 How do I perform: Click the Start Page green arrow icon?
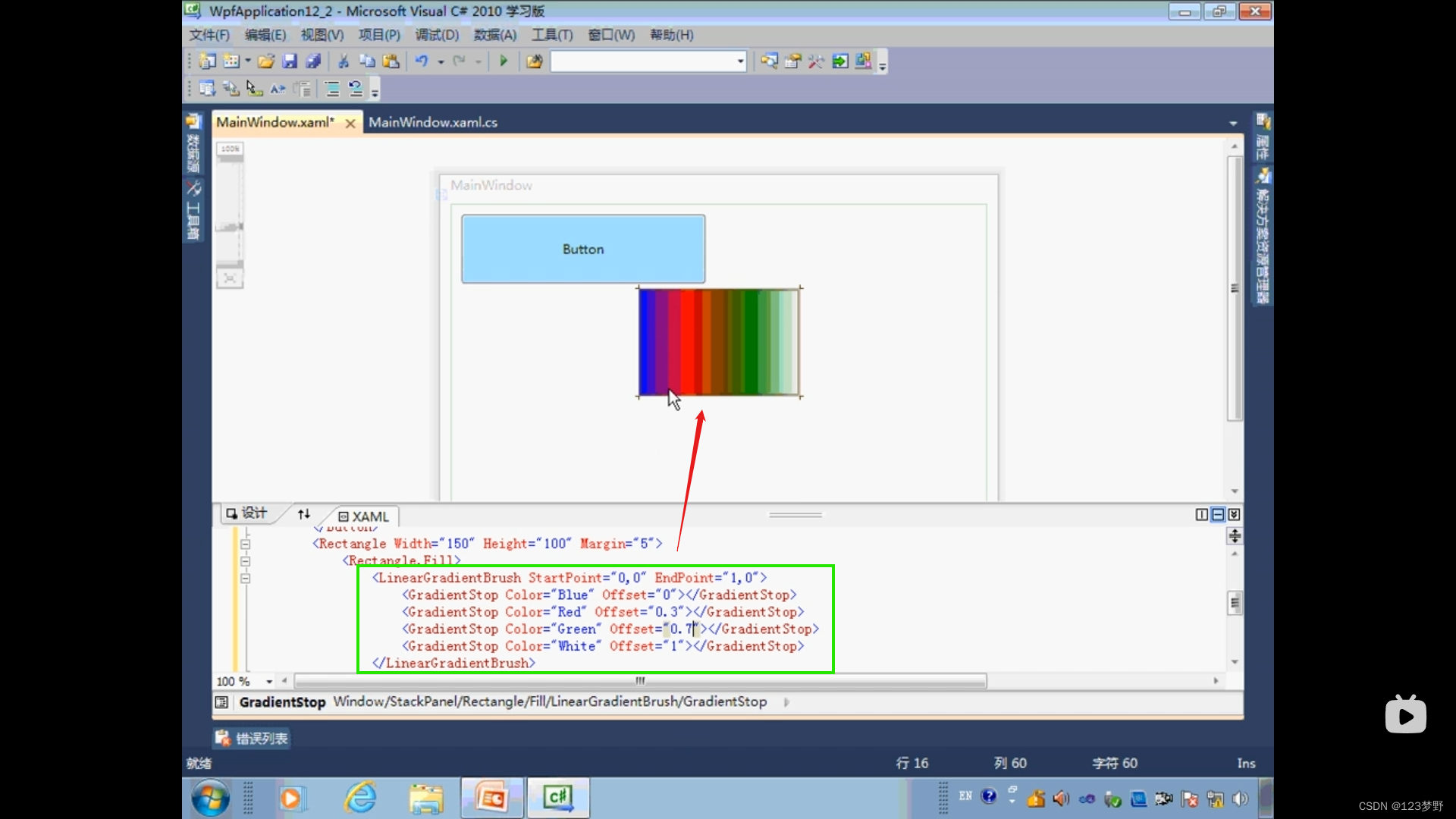[840, 61]
